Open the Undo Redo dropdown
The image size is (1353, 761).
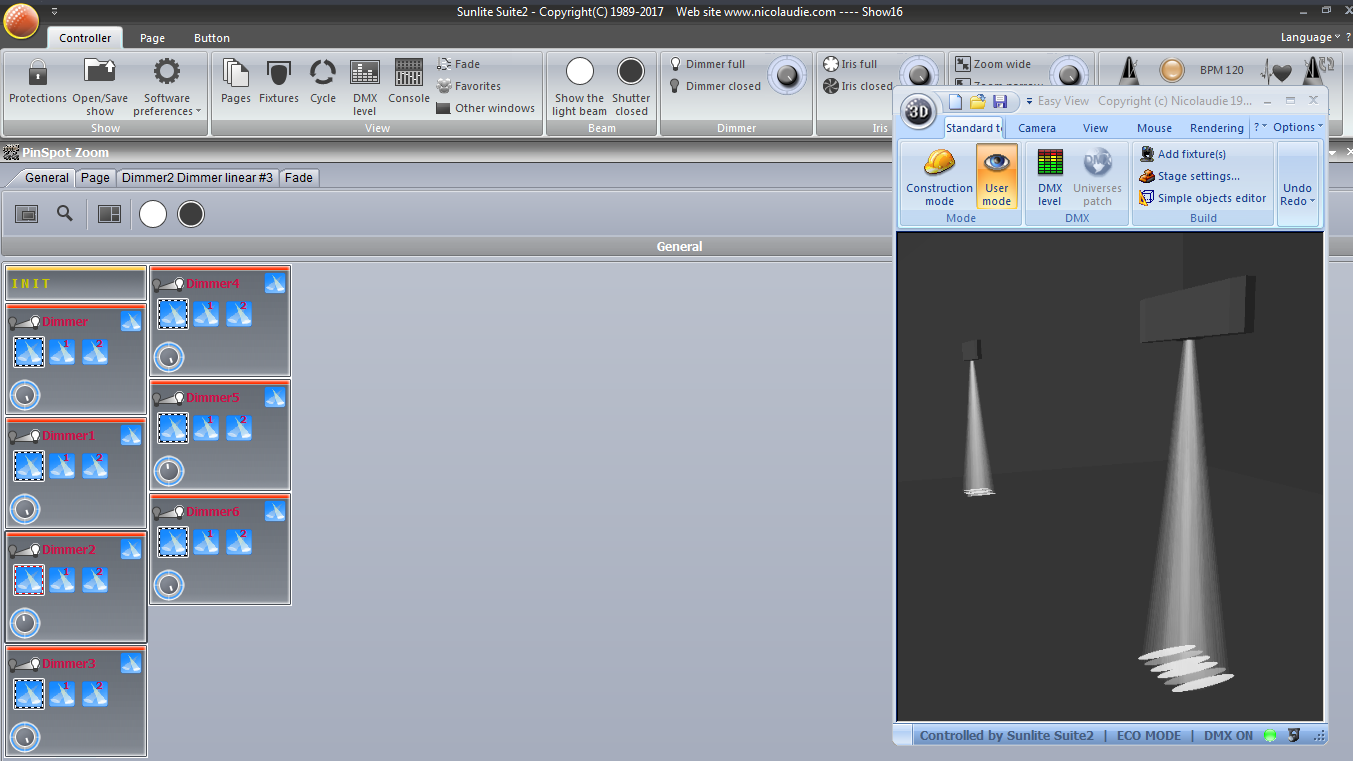pyautogui.click(x=1298, y=194)
